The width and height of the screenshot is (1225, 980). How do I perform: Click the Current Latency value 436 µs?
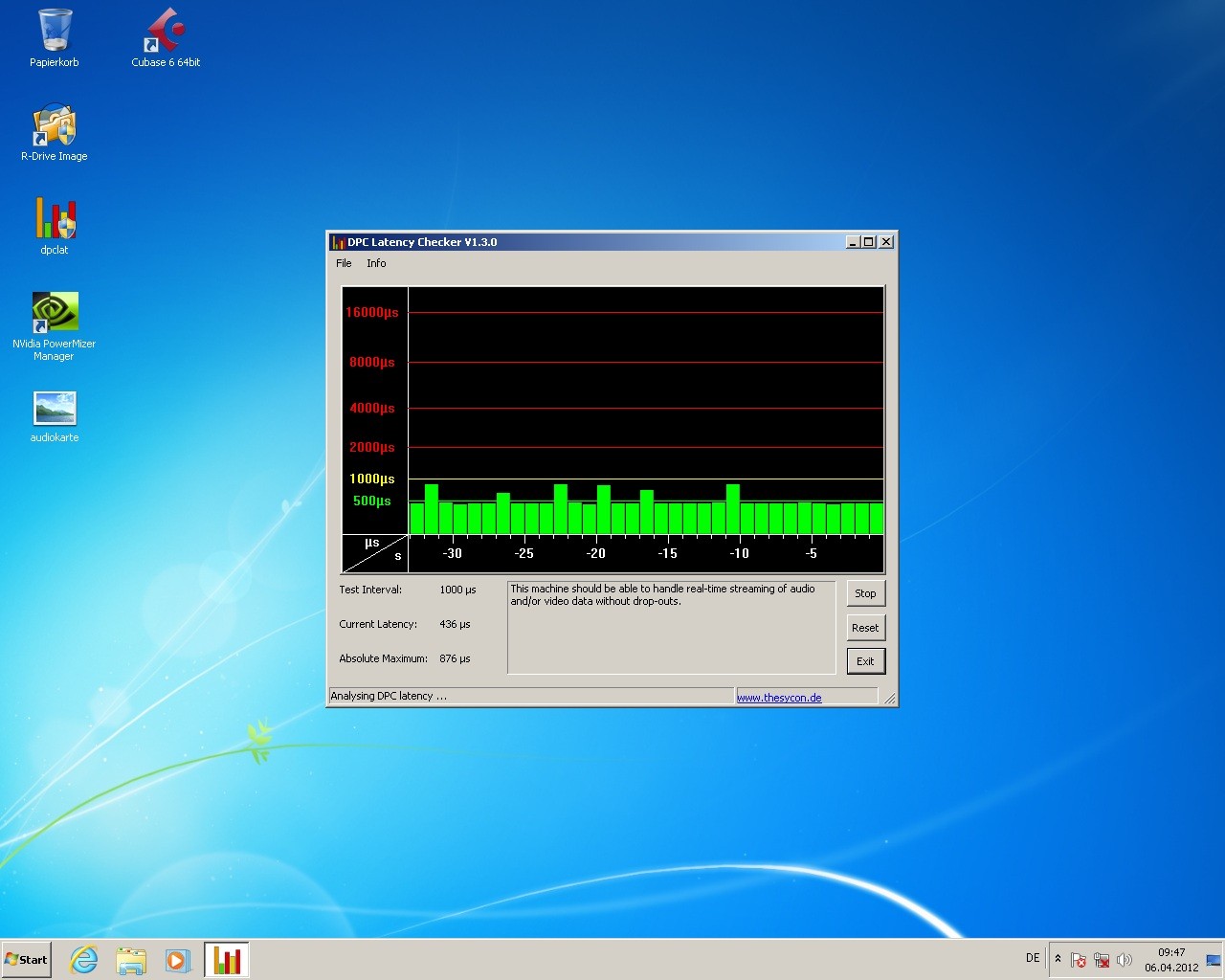tap(455, 624)
